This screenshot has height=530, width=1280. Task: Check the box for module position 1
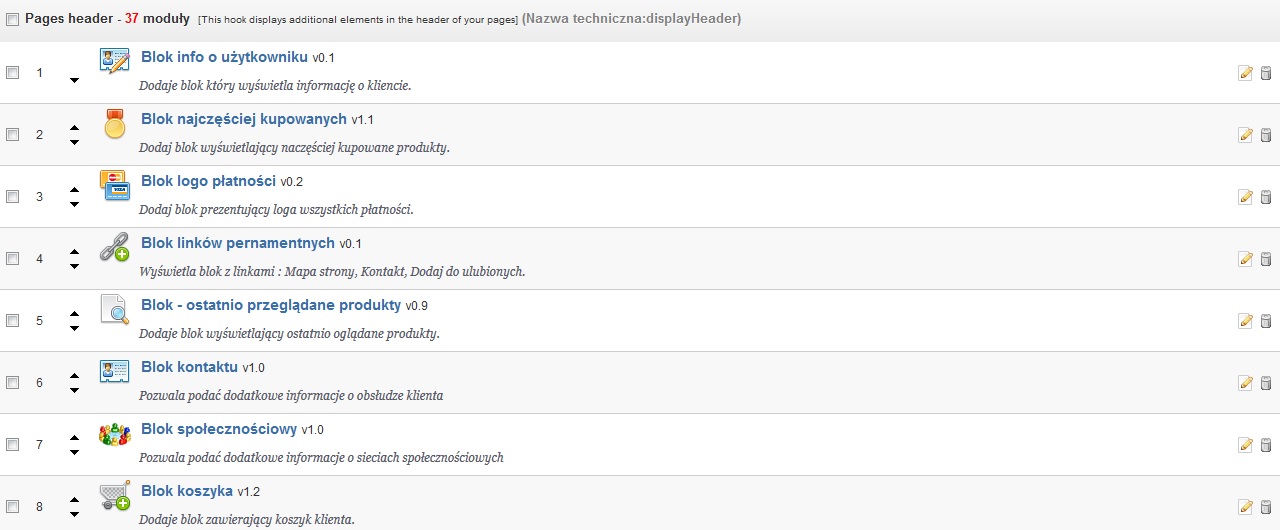point(12,73)
